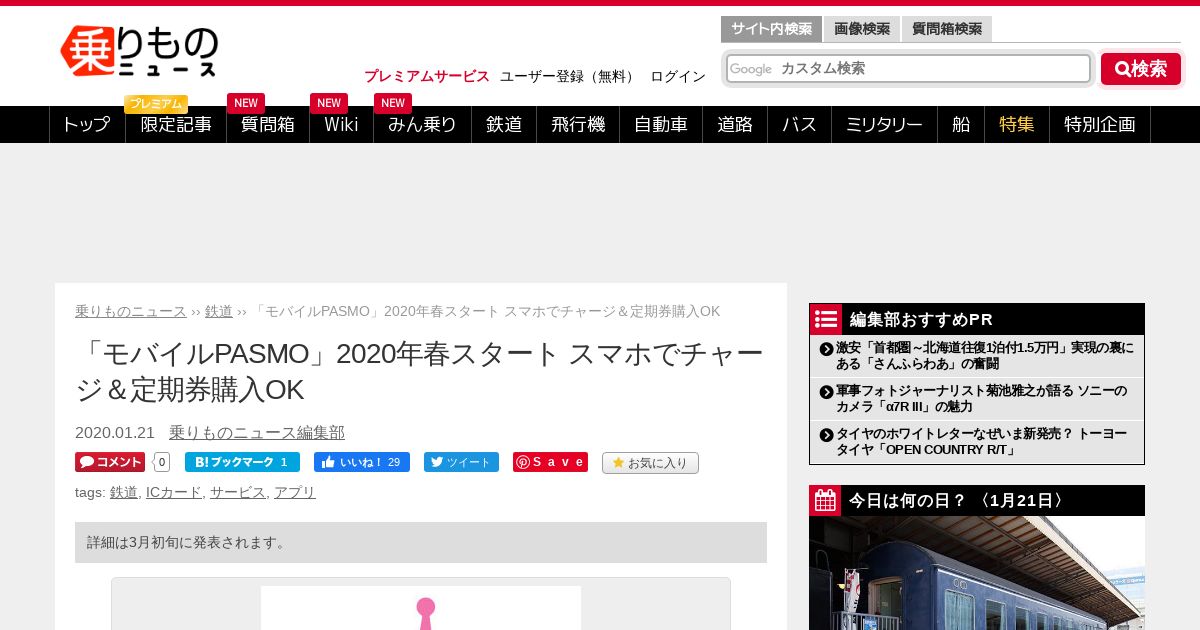Open プレミアムサービス link
The width and height of the screenshot is (1200, 630).
pos(427,76)
